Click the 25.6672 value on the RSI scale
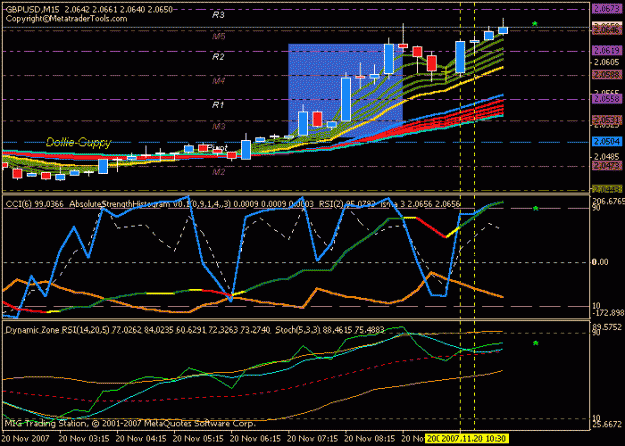This screenshot has width=625, height=446. pyautogui.click(x=607, y=424)
